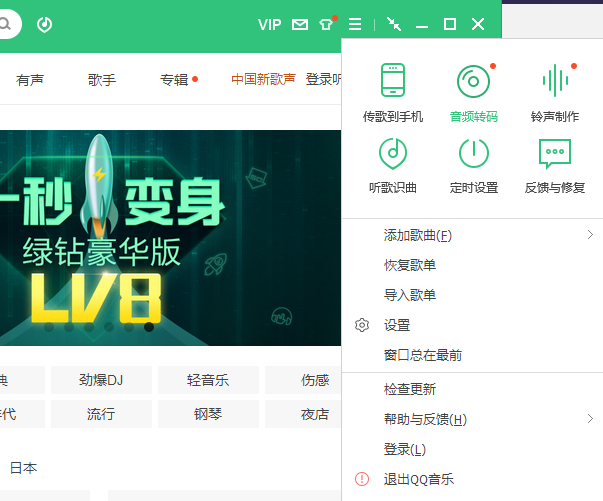Viewport: 603px width, 501px height.
Task: Select the 劲爆DJ category tag
Action: coord(101,380)
